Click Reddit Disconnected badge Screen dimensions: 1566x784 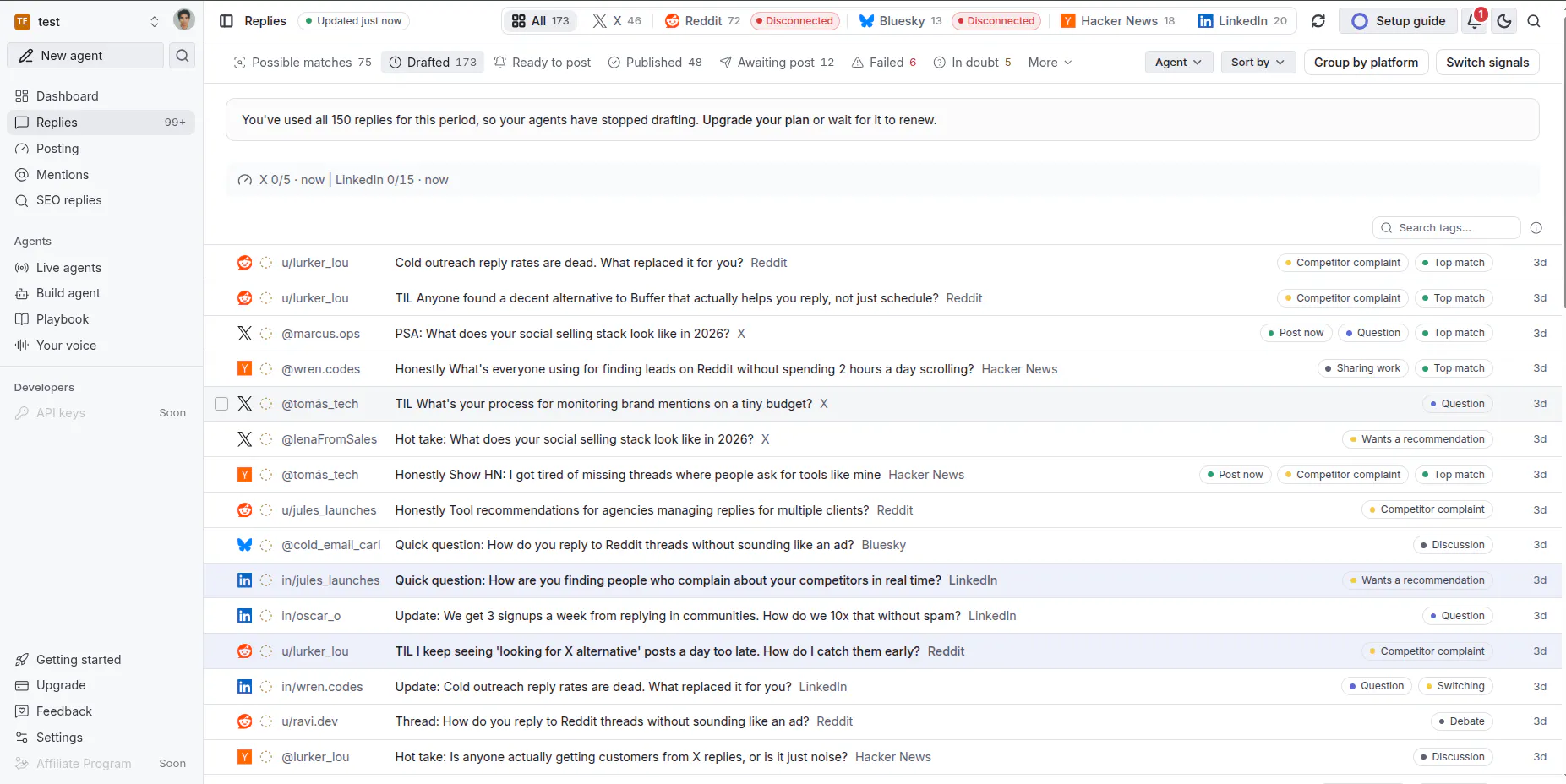point(794,21)
